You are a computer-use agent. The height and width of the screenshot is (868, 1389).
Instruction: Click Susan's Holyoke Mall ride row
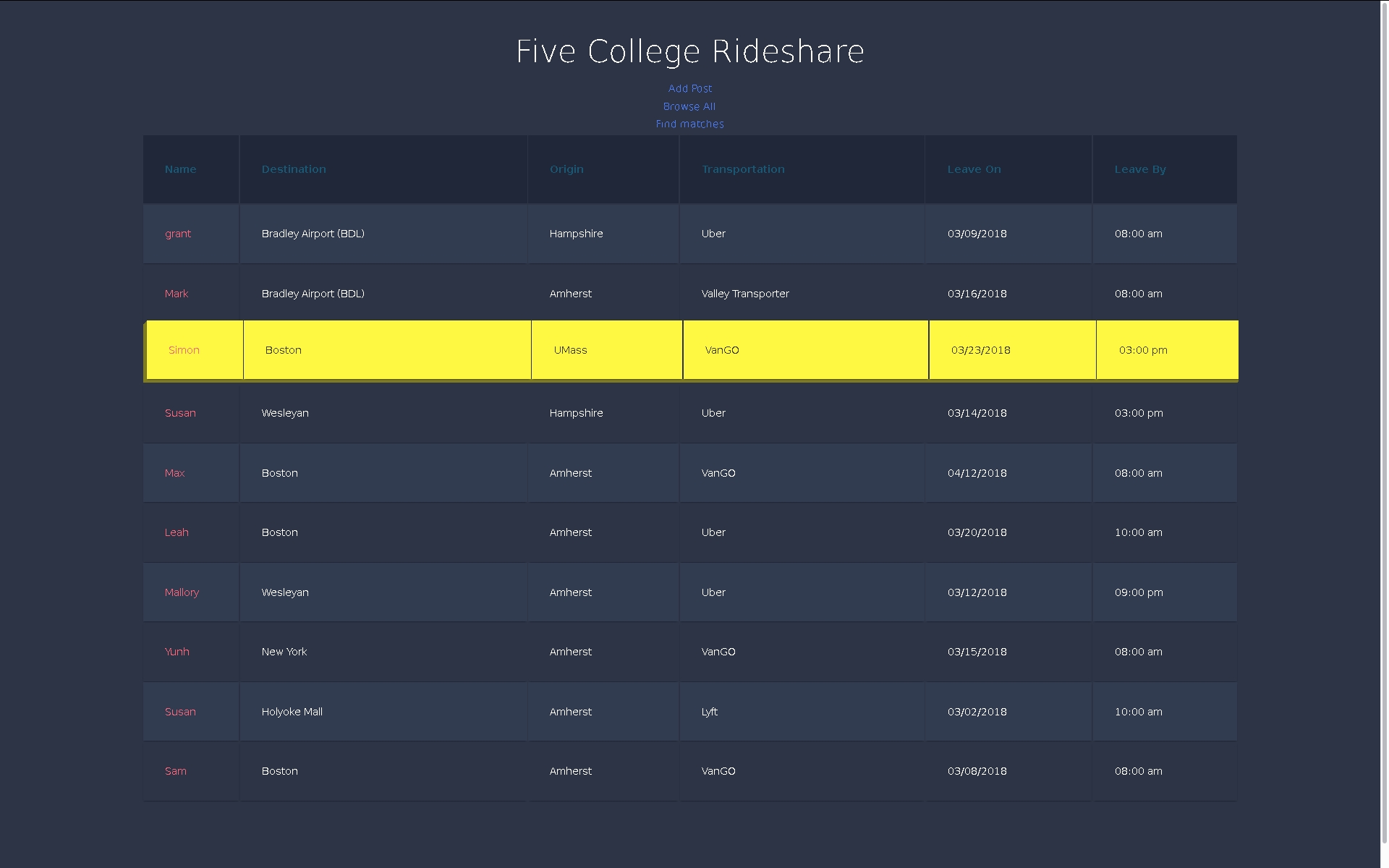click(651, 712)
